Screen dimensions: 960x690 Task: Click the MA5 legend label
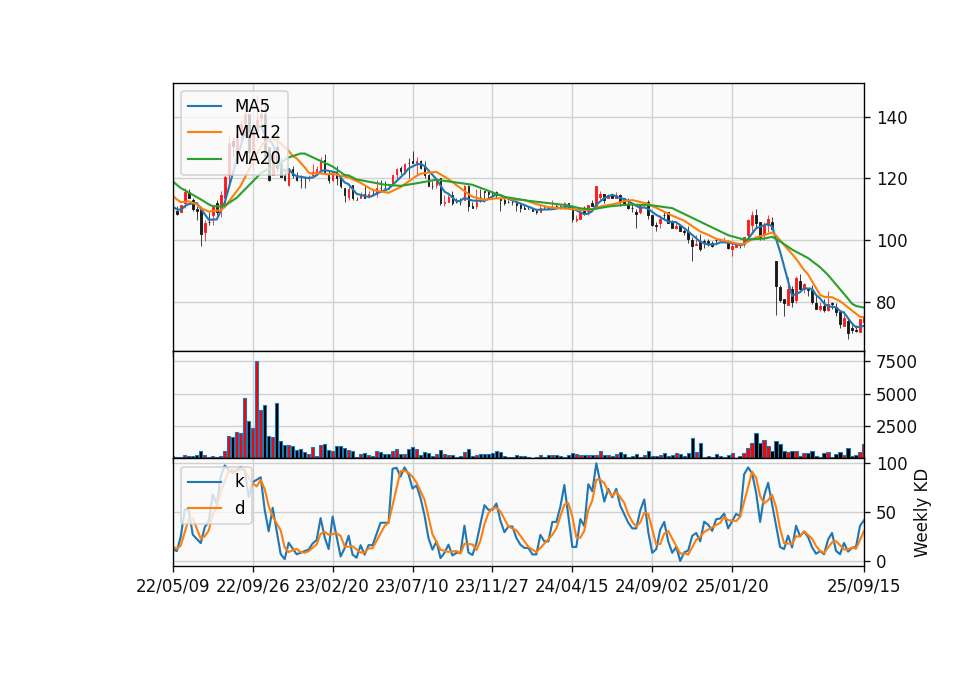pos(252,106)
